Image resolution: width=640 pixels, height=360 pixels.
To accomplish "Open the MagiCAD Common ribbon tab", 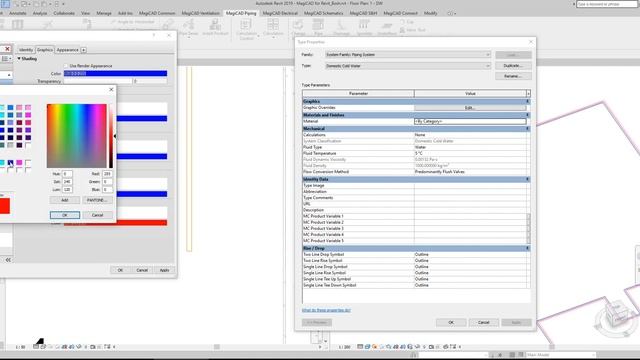I will (x=157, y=13).
